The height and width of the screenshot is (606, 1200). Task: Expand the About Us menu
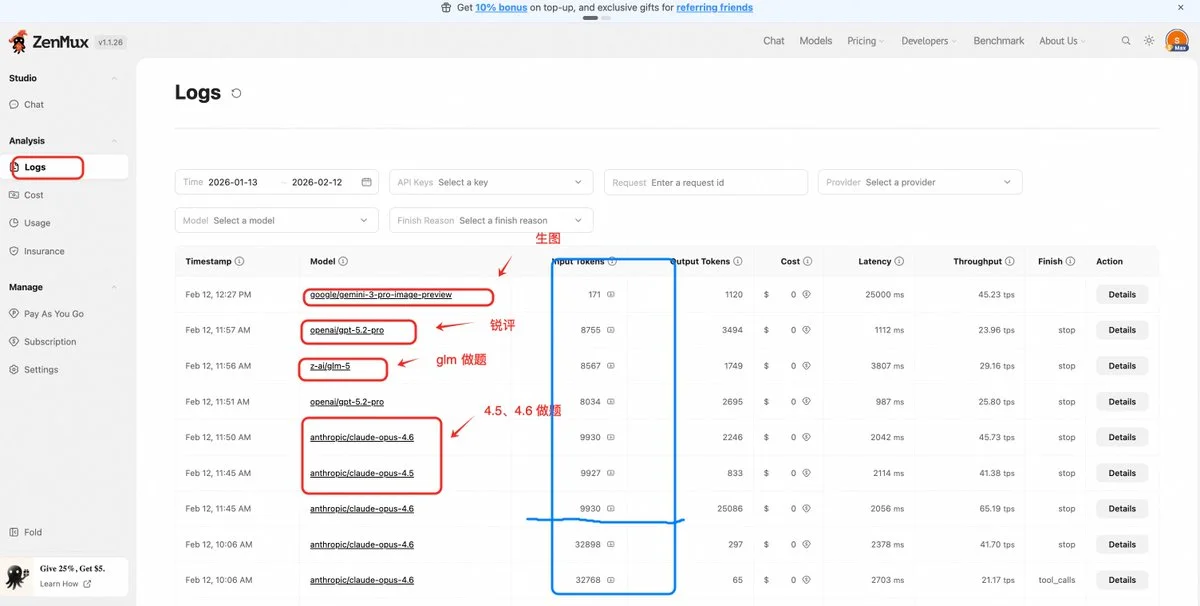pyautogui.click(x=1062, y=41)
